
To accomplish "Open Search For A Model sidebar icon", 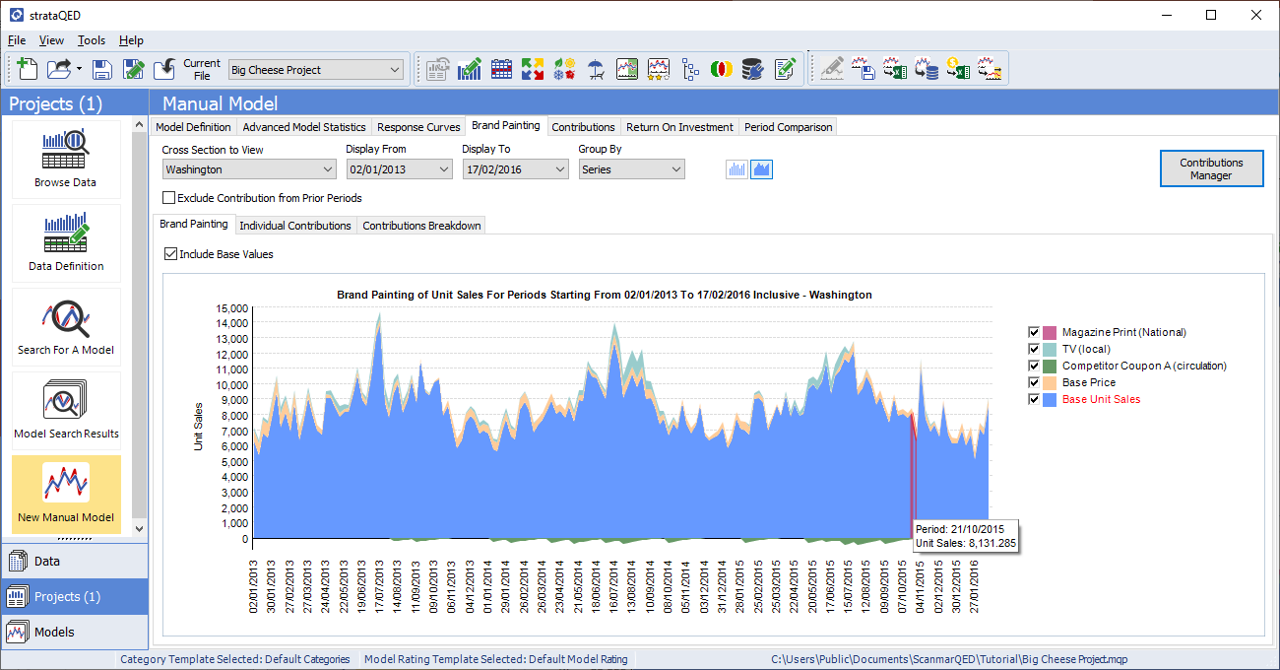I will pos(66,327).
